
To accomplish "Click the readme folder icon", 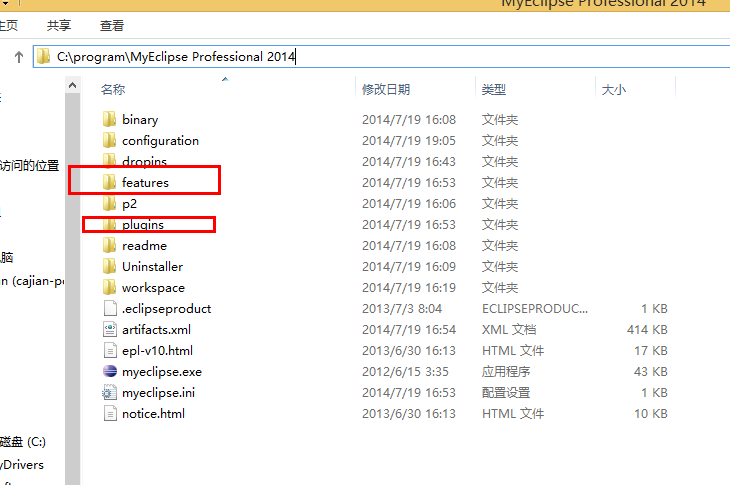I will click(109, 245).
